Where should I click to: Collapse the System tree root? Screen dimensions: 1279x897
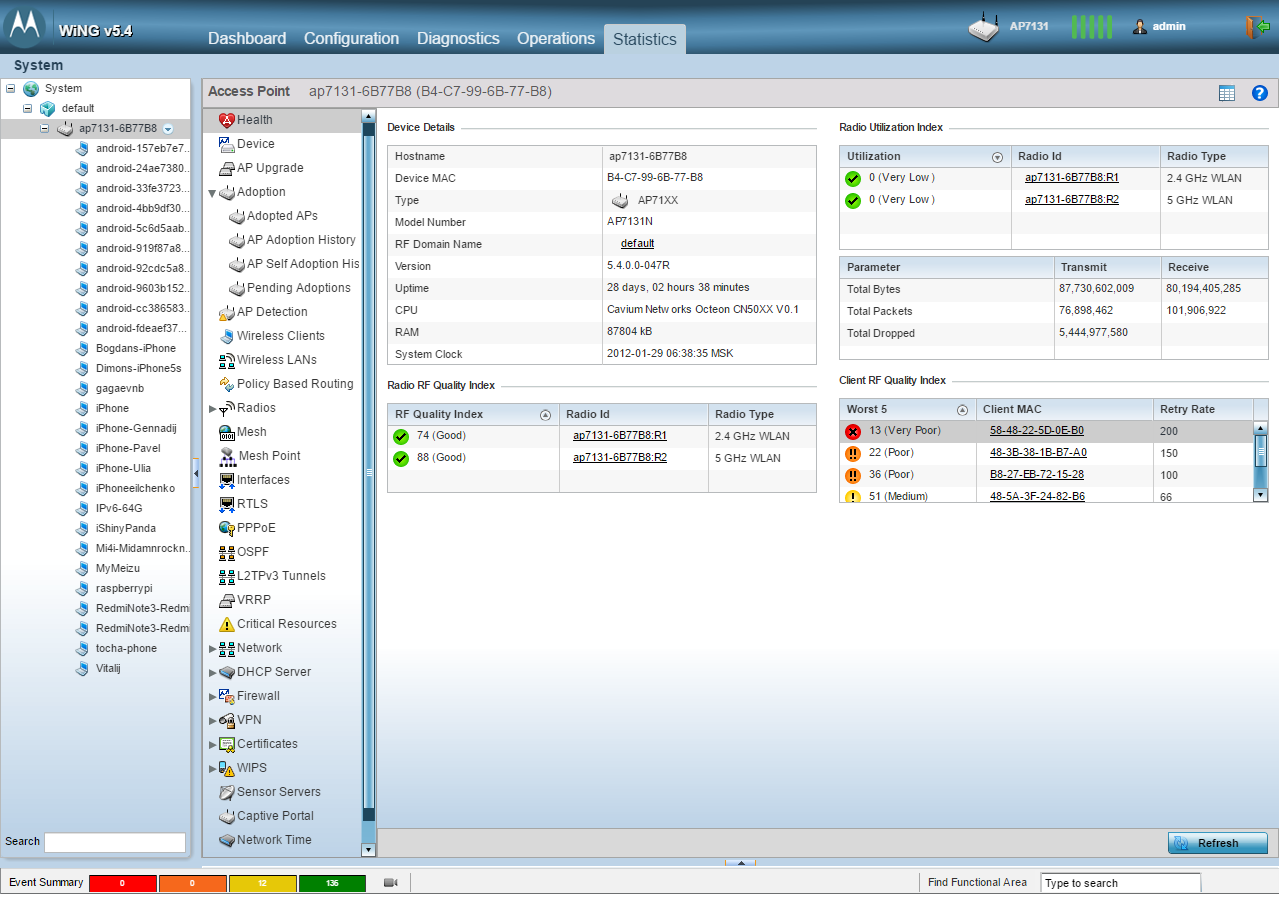[10, 88]
